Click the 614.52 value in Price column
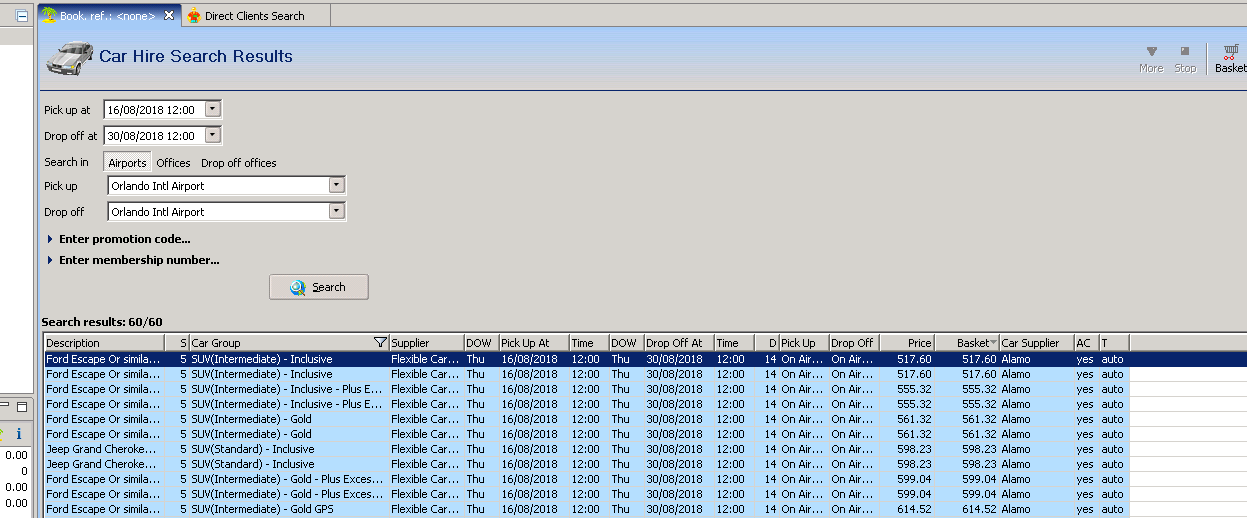 click(915, 509)
